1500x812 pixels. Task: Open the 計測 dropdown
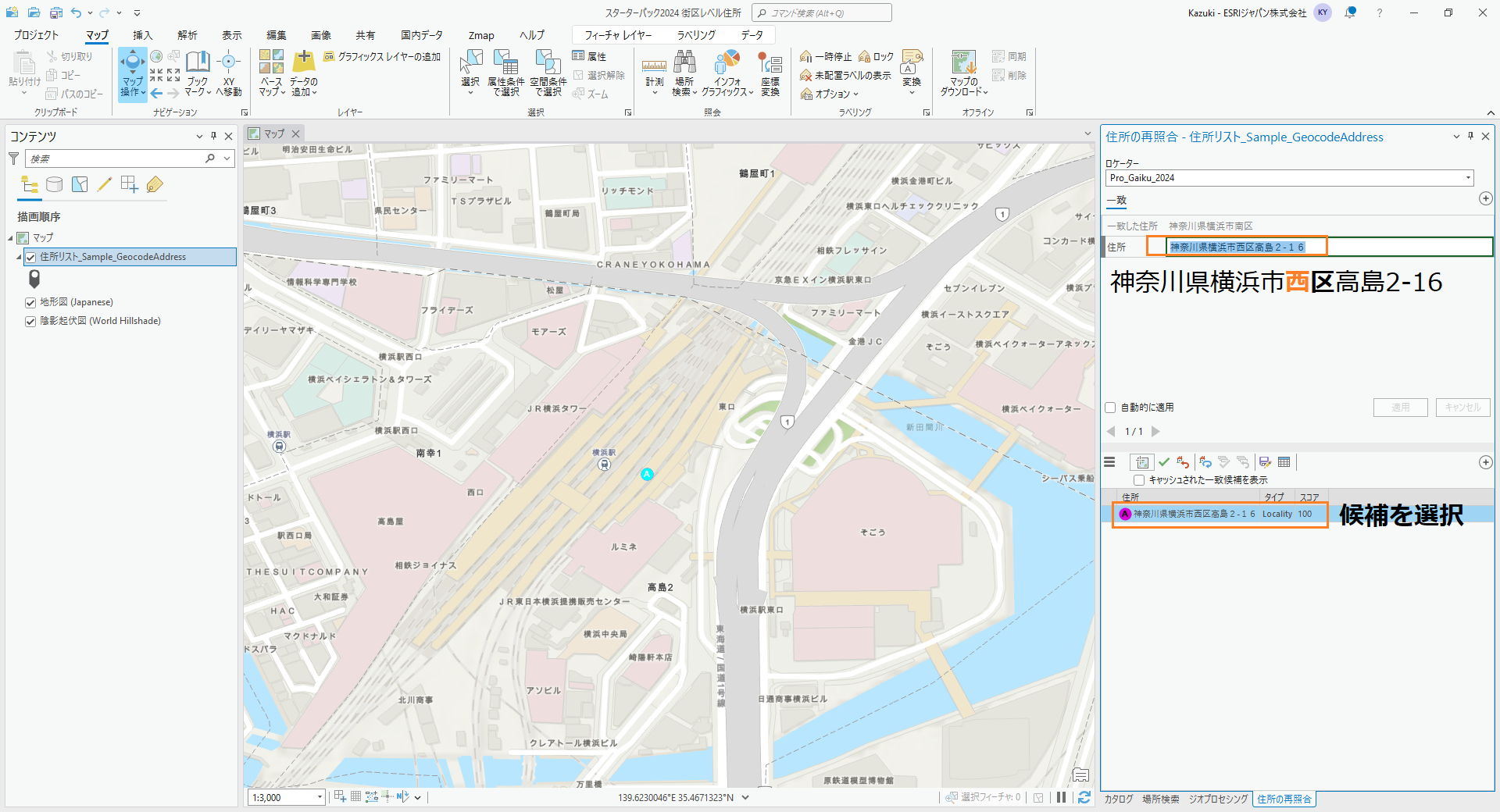[654, 87]
